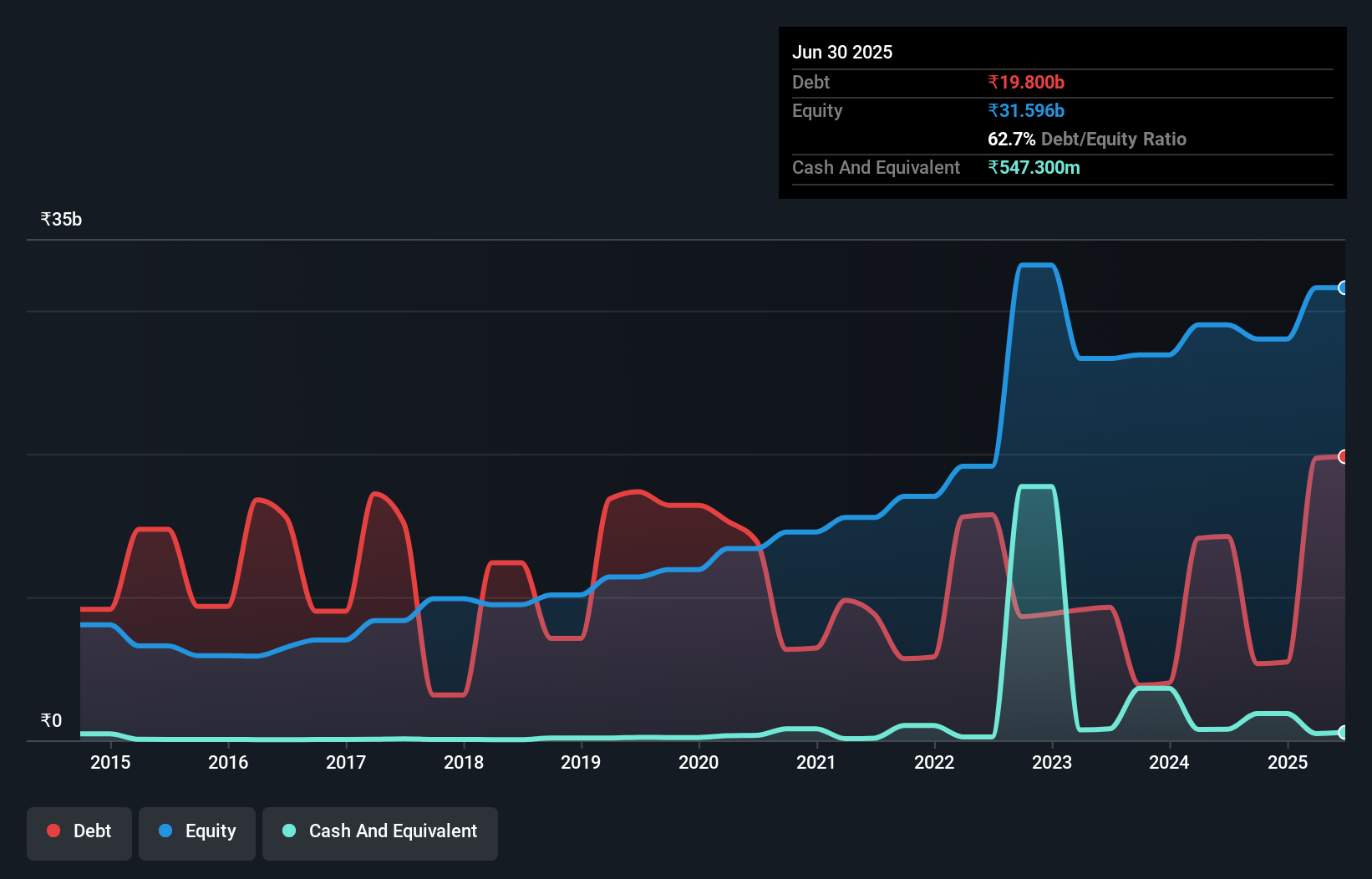Click the Jun 30 2025 tooltip date

(x=842, y=52)
